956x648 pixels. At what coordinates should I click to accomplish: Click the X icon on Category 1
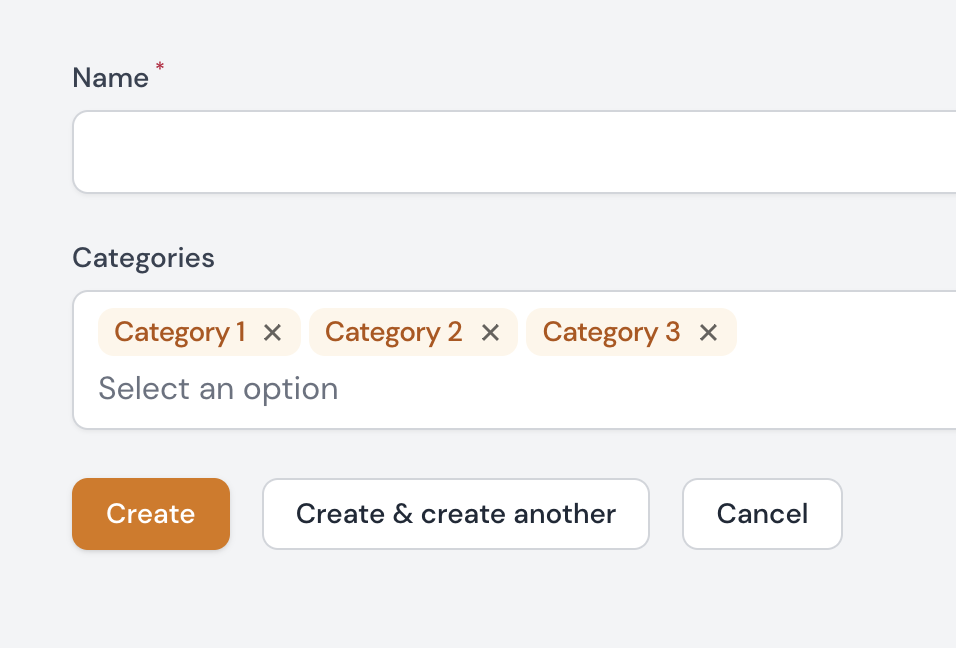point(272,332)
